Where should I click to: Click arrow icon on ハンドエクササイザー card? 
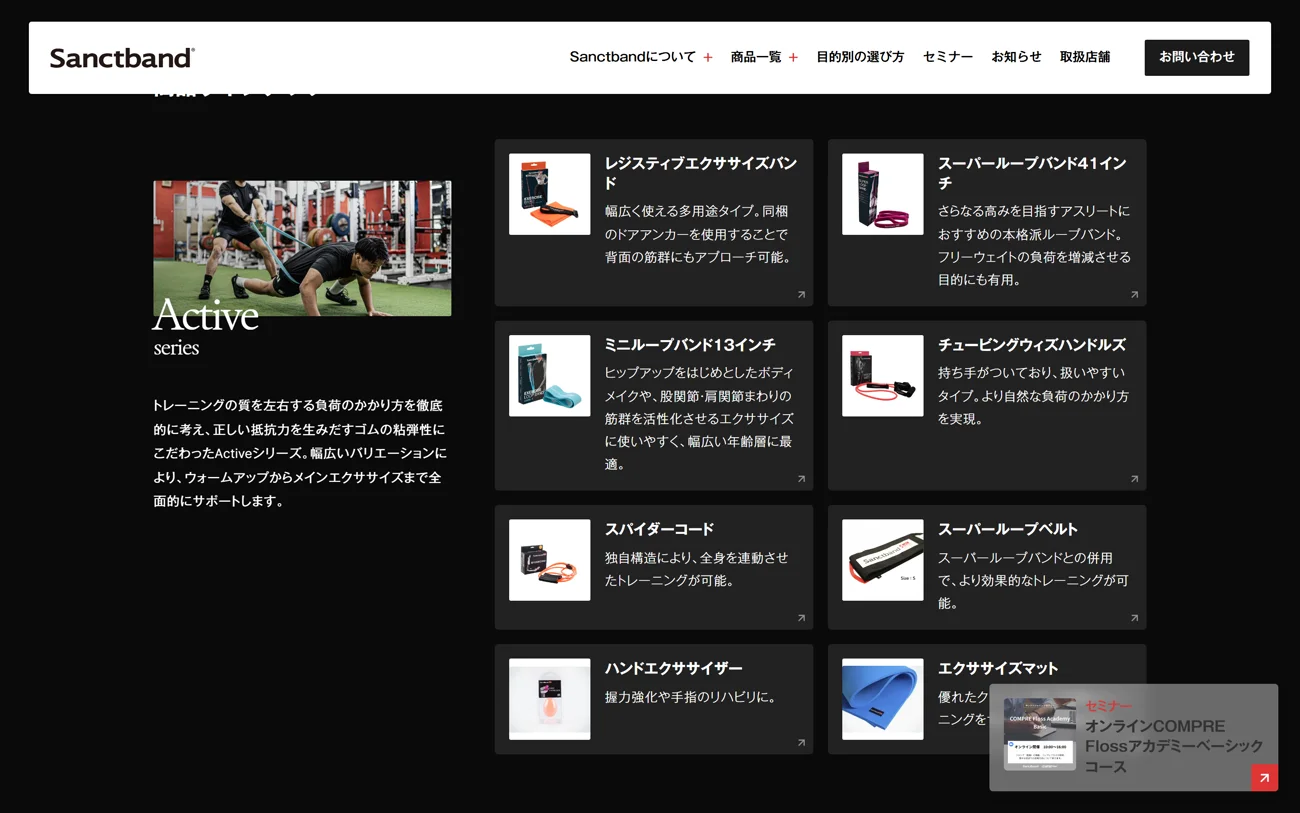click(x=801, y=743)
